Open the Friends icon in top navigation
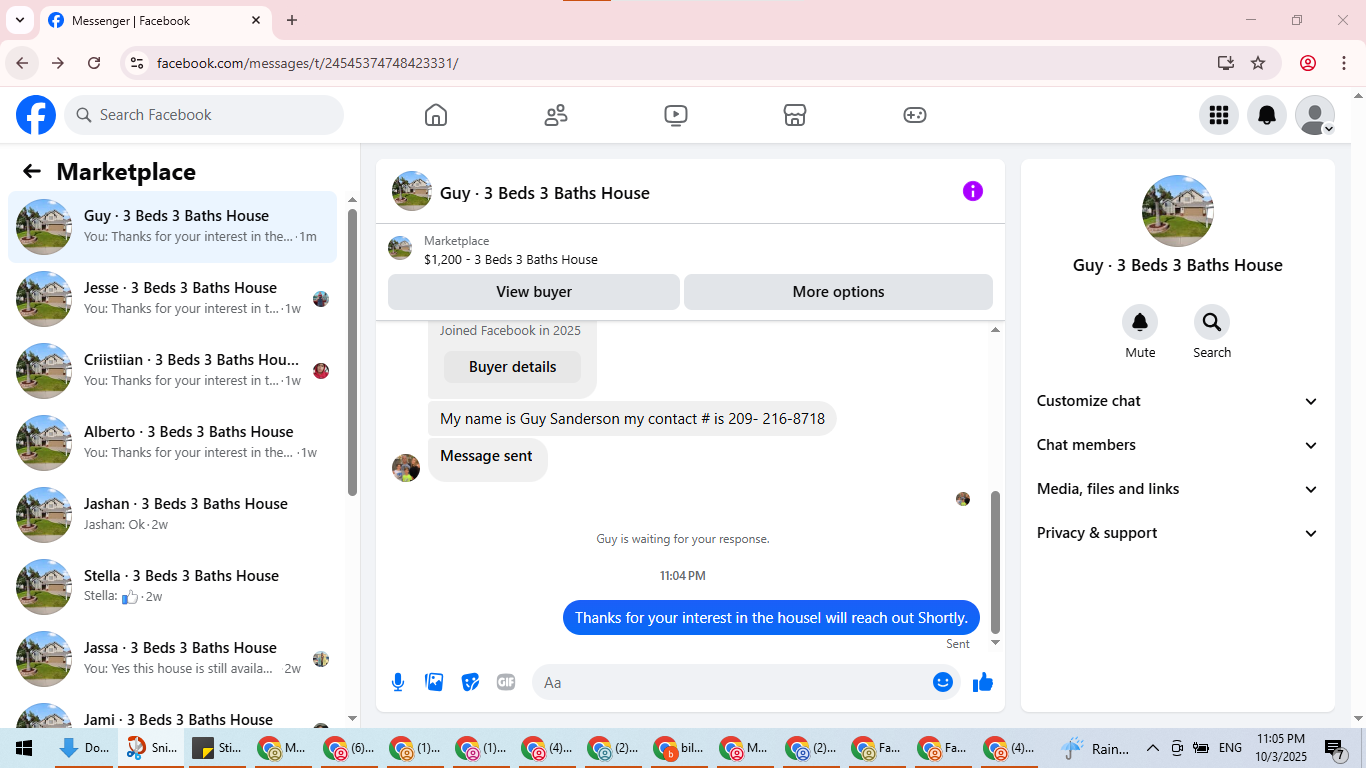The height and width of the screenshot is (768, 1366). 556,115
